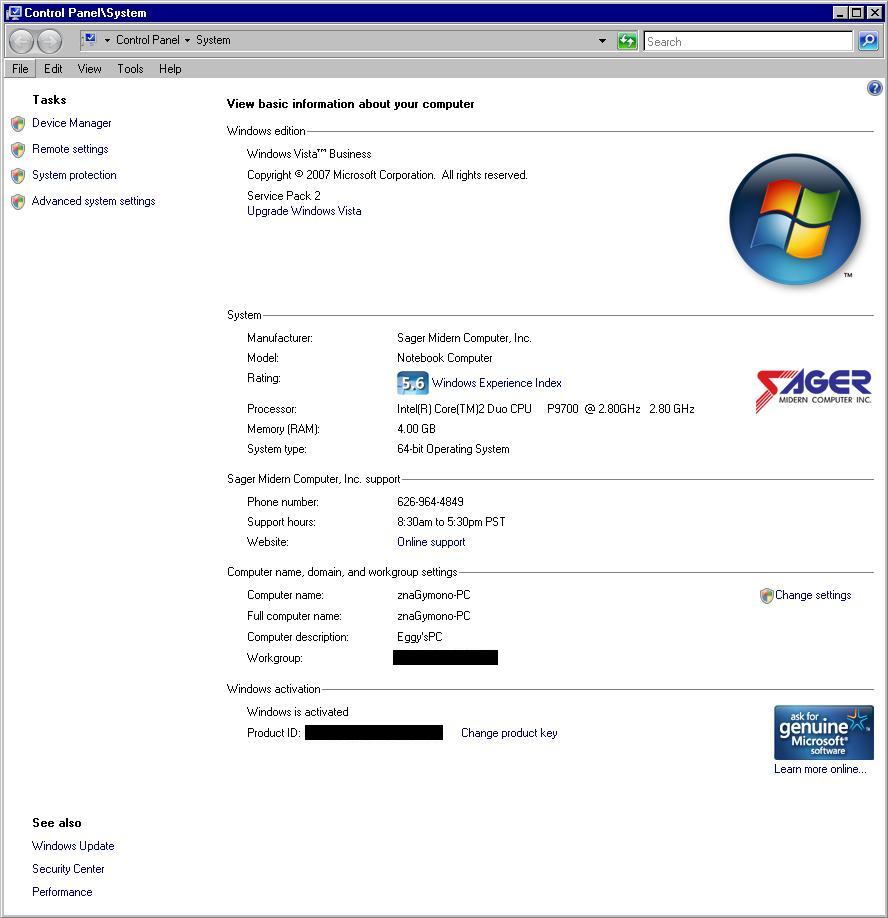888x918 pixels.
Task: Open Device Manager from Tasks
Action: (x=71, y=124)
